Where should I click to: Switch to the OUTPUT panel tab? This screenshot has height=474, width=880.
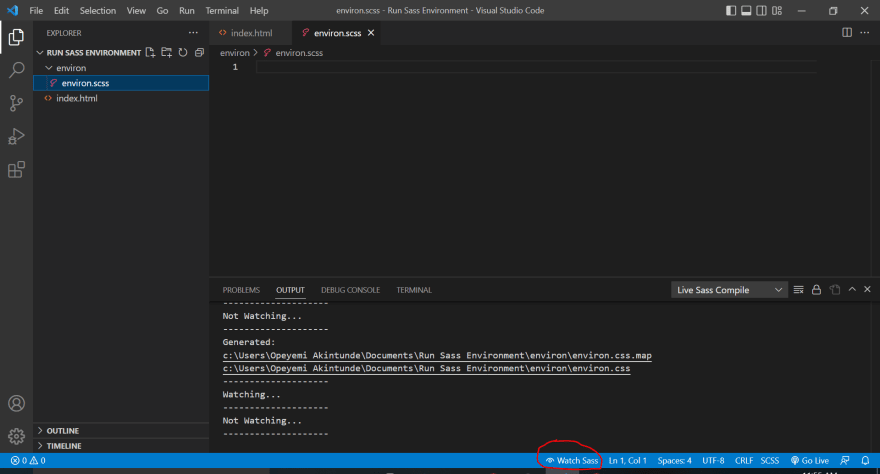pos(290,290)
